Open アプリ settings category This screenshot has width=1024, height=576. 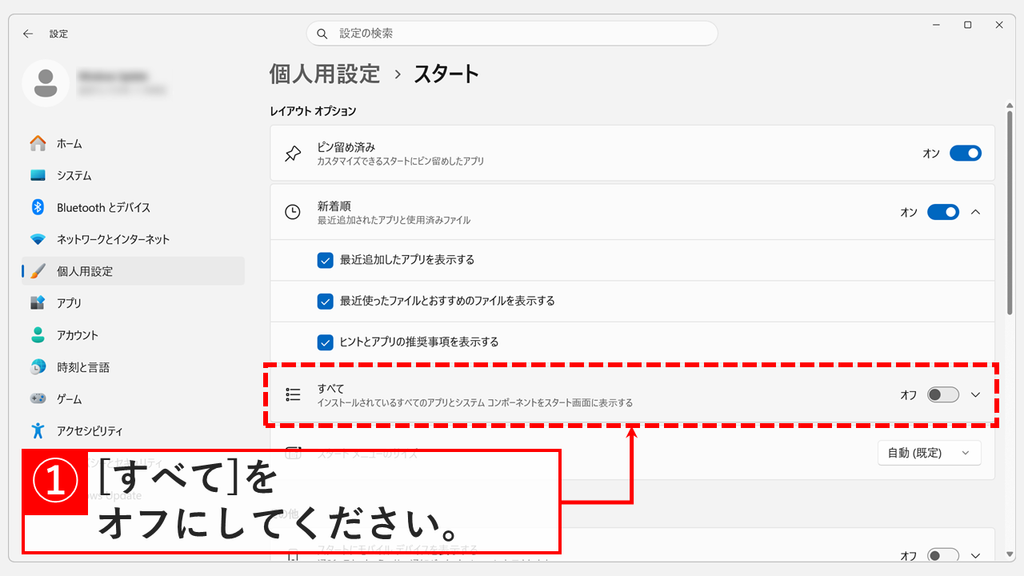click(133, 302)
